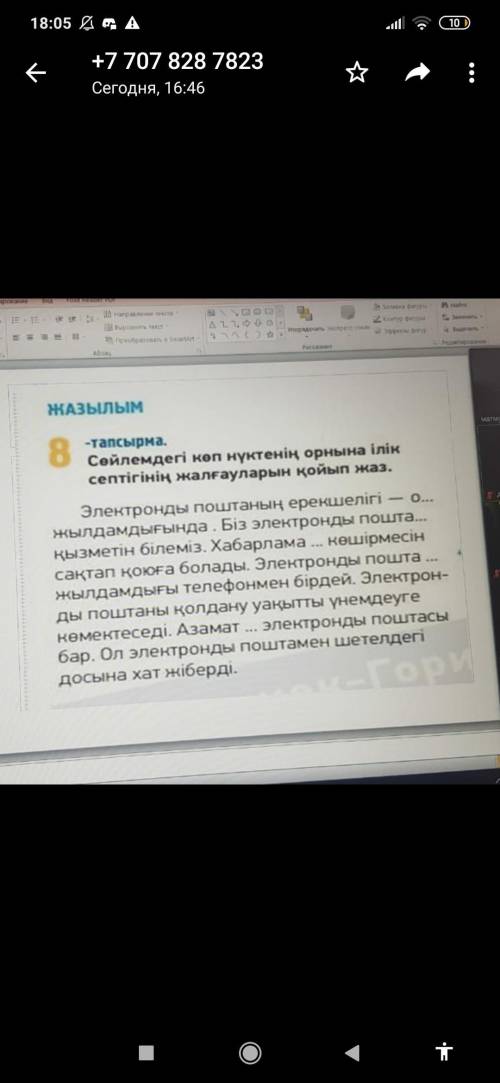
Task: Tap the Android back triangle button
Action: click(x=352, y=1052)
